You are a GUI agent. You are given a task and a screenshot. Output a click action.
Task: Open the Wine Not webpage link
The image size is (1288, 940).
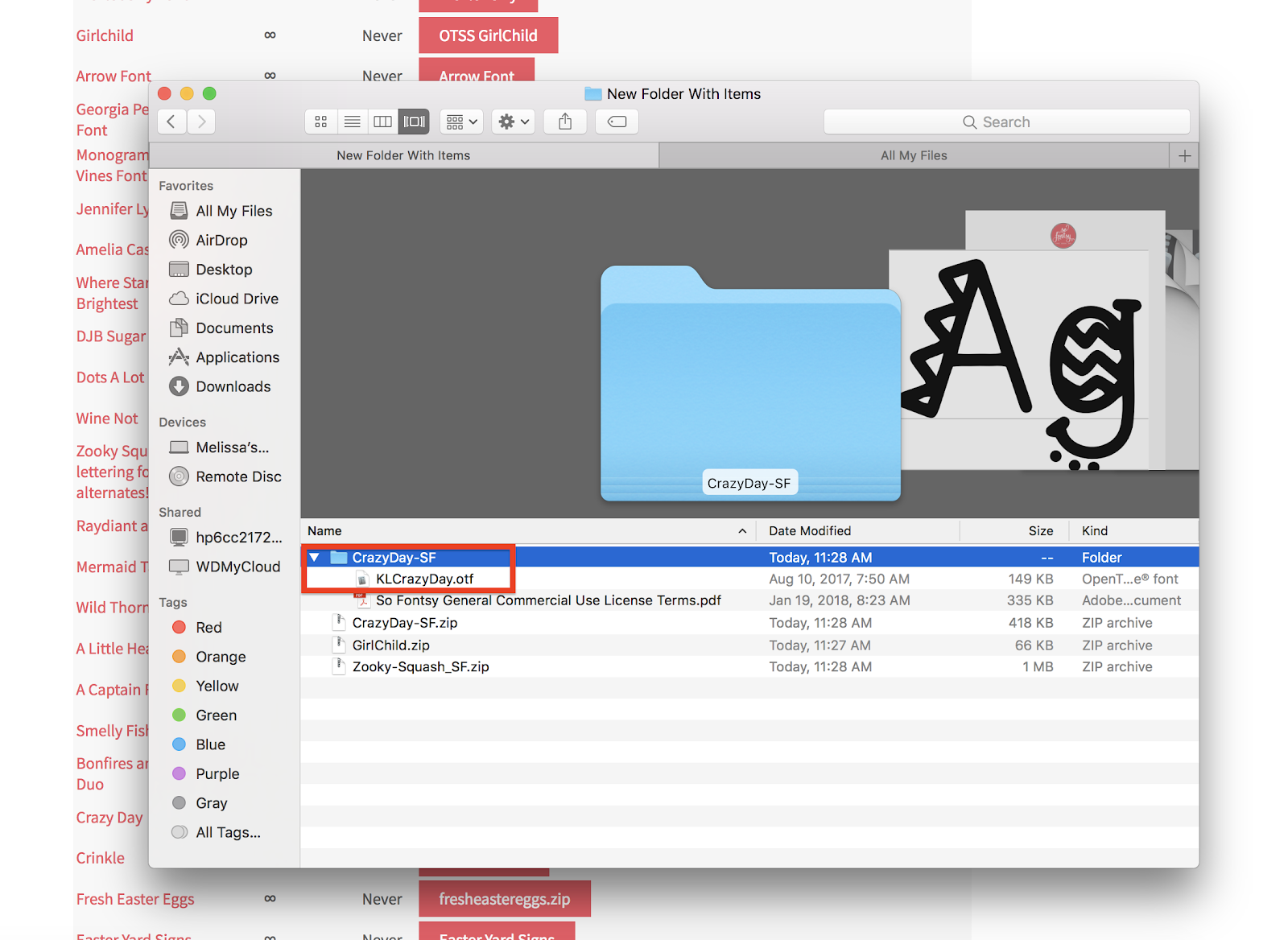107,418
